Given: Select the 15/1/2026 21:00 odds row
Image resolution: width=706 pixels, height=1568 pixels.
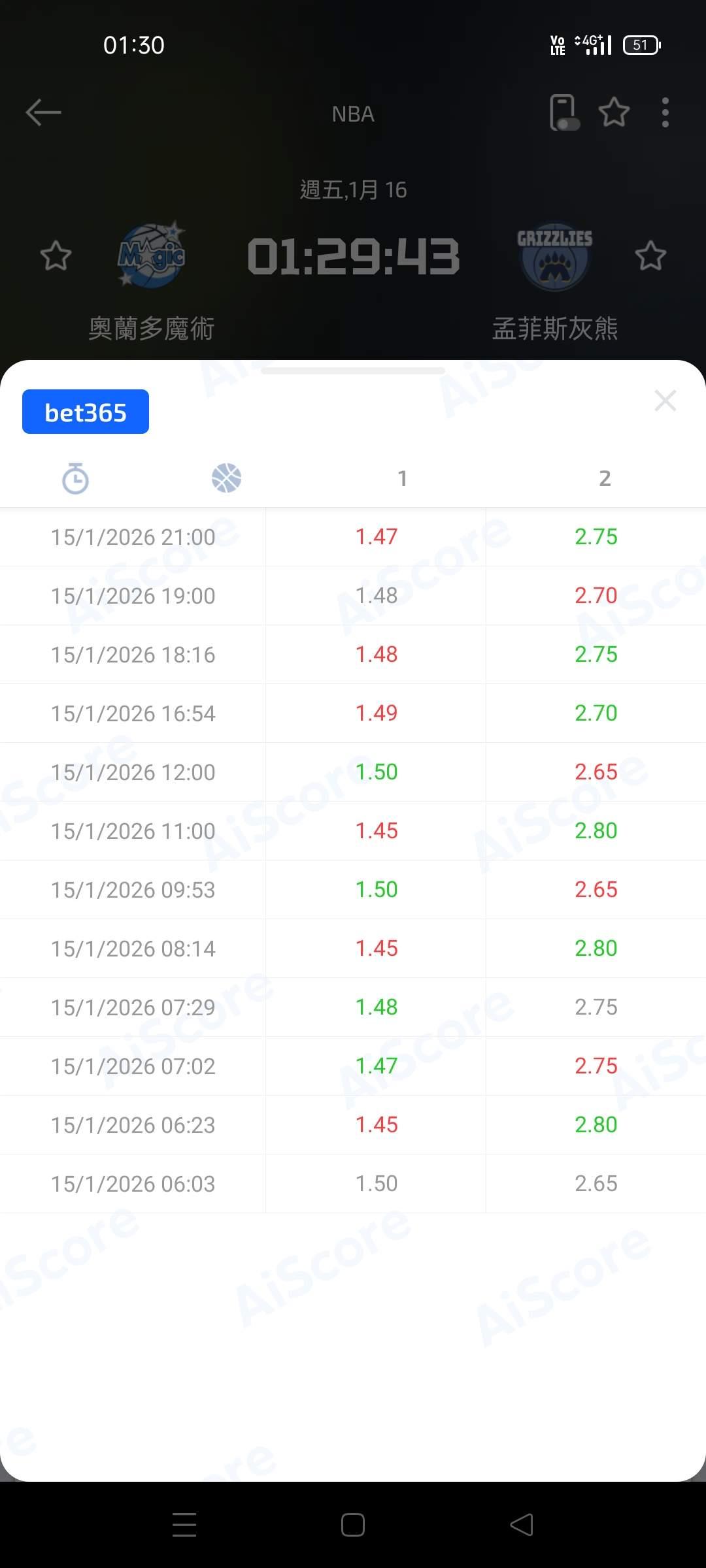Looking at the screenshot, I should point(133,537).
